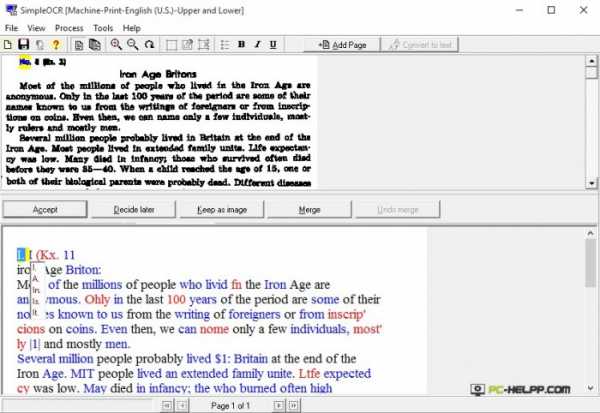Screen dimensions: 600x413
Task: Click the word 'MIT' in recognized text
Action: coord(83,374)
